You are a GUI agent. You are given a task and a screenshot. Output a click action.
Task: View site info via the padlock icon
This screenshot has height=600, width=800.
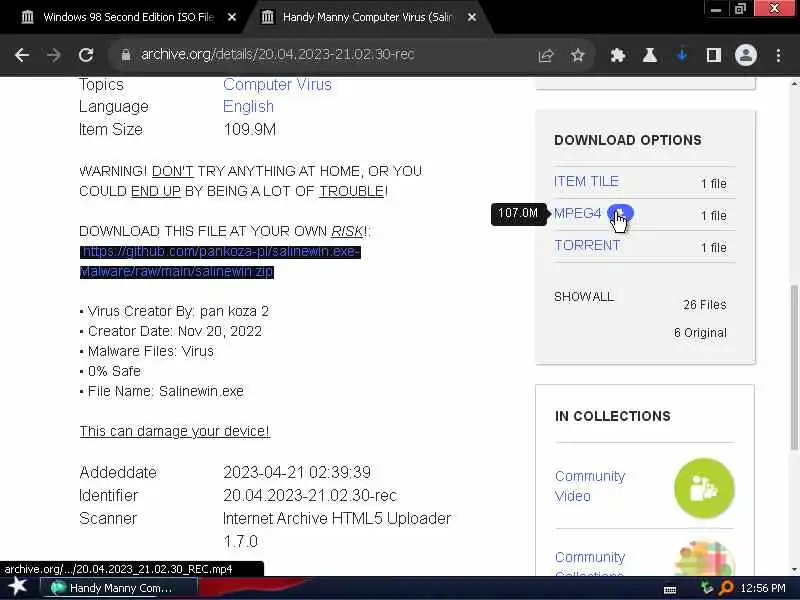[x=126, y=55]
